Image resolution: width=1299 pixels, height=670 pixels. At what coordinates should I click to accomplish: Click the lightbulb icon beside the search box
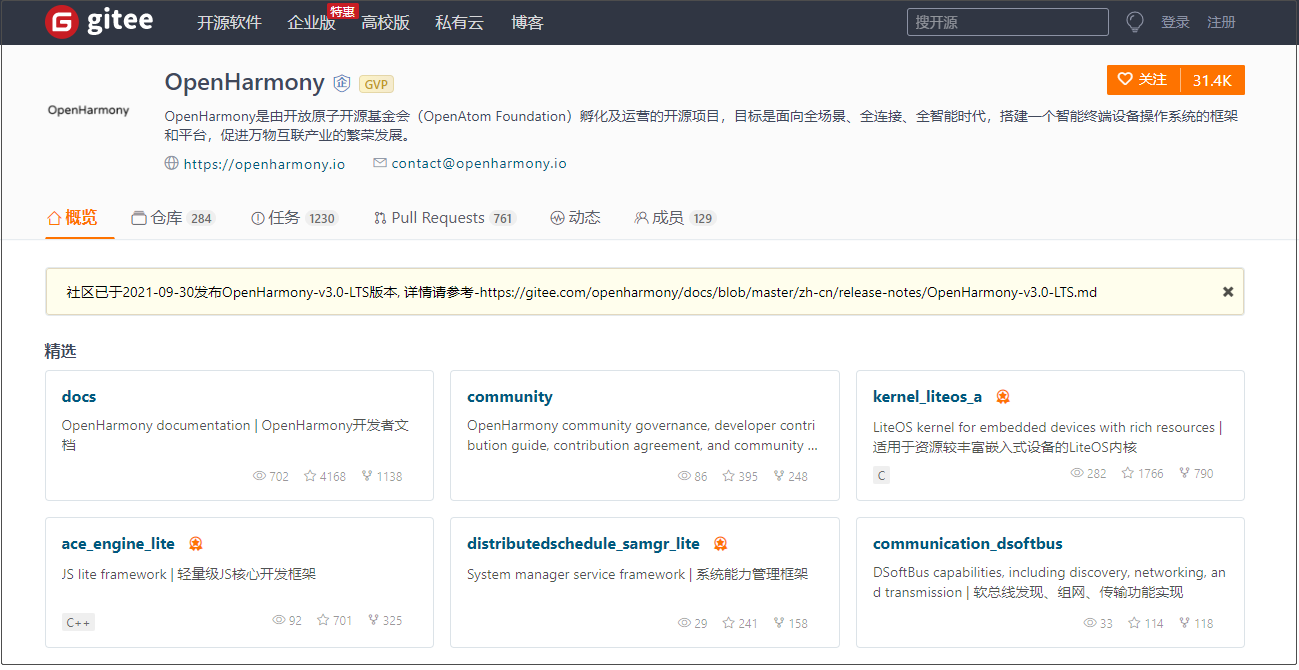[1134, 22]
